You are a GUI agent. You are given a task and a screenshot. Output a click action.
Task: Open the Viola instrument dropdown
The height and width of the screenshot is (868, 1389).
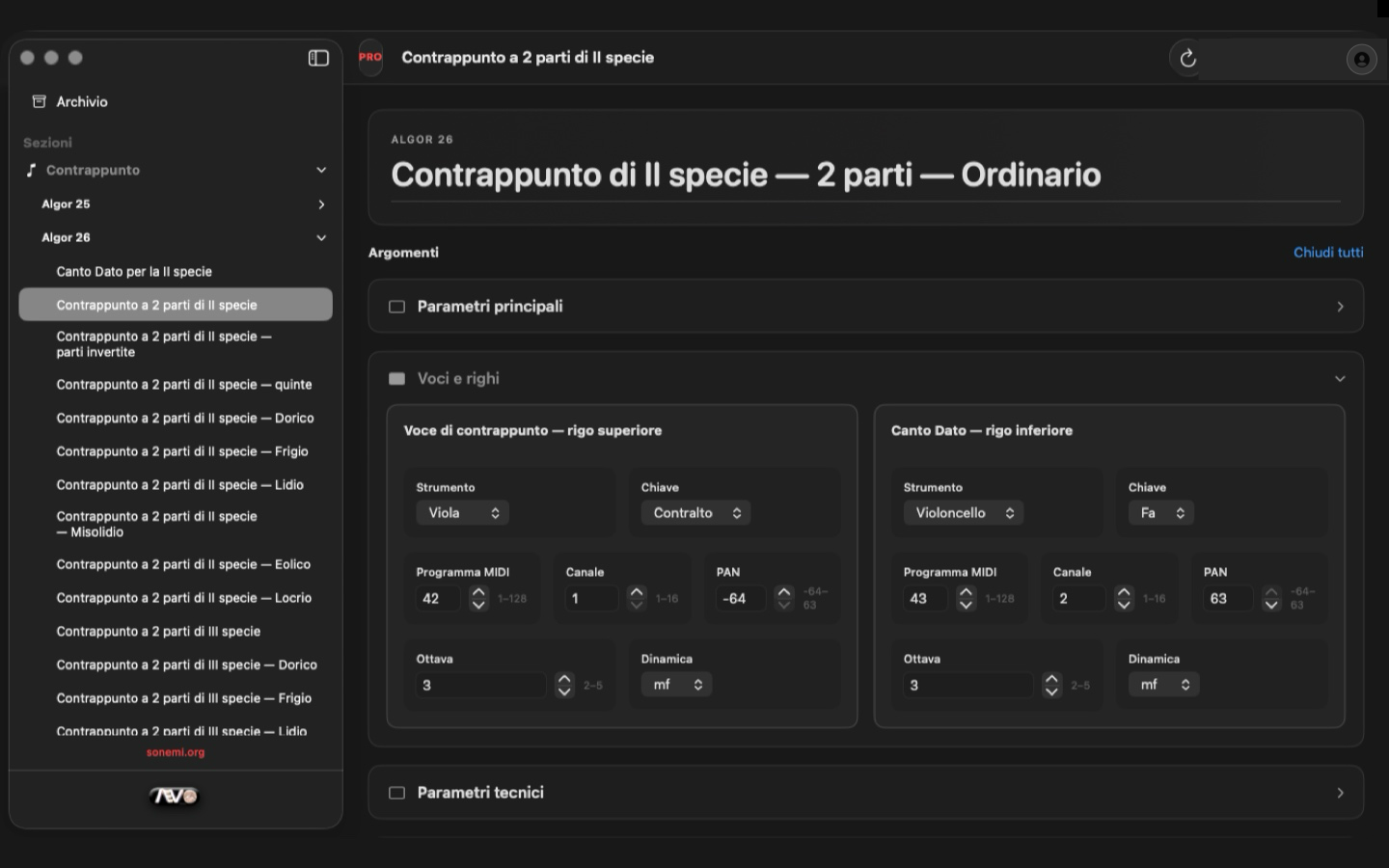click(x=463, y=513)
